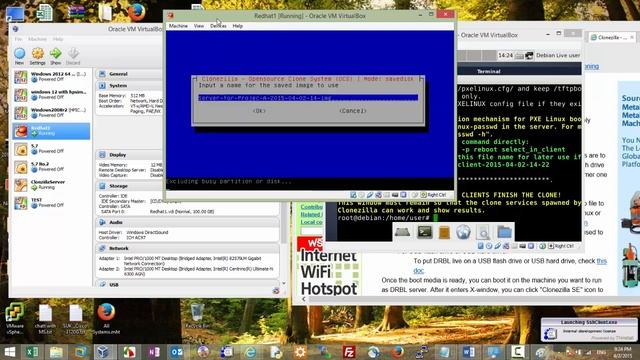This screenshot has width=640, height=360.
Task: Click scrollbar down arrow in VirtualBox details pane
Action: click(x=284, y=283)
